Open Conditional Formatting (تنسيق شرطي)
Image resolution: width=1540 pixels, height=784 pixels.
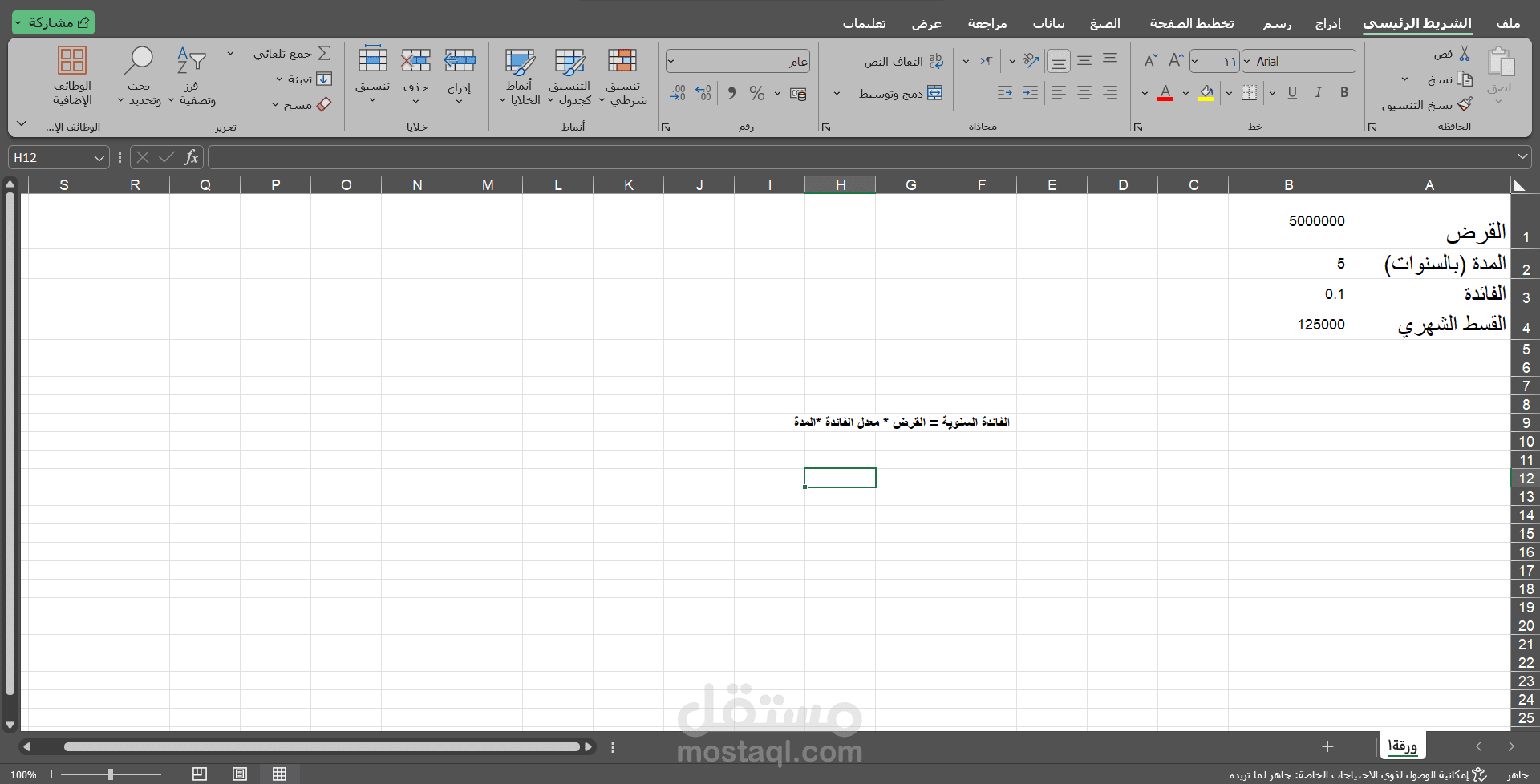click(x=623, y=77)
